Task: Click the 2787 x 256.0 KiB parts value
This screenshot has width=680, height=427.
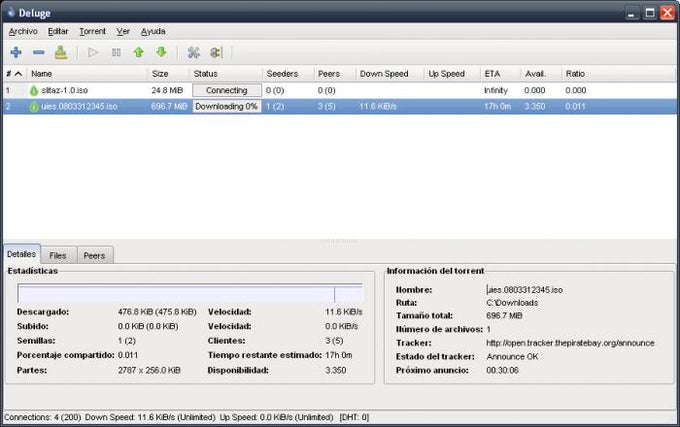Action: pos(149,370)
